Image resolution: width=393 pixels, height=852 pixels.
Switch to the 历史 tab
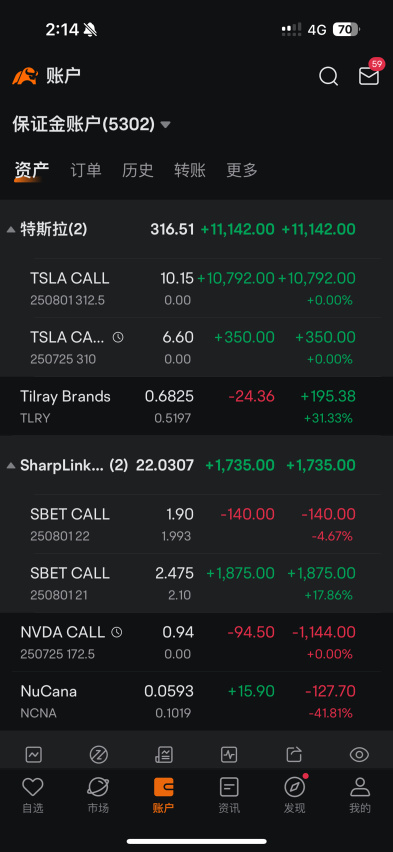(138, 170)
